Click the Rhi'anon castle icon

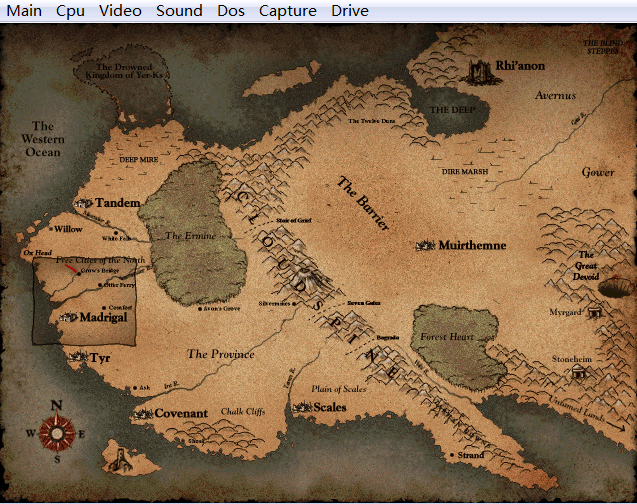point(479,72)
